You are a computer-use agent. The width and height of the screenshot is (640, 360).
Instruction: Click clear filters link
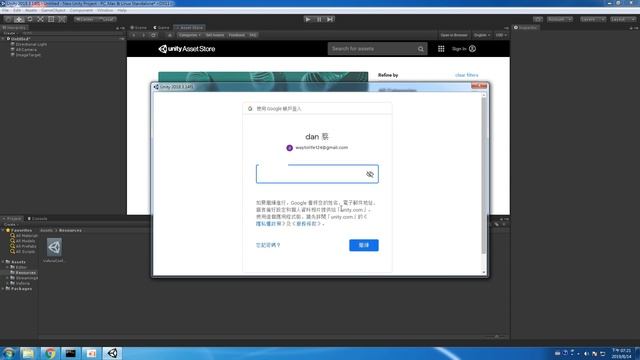tap(467, 75)
